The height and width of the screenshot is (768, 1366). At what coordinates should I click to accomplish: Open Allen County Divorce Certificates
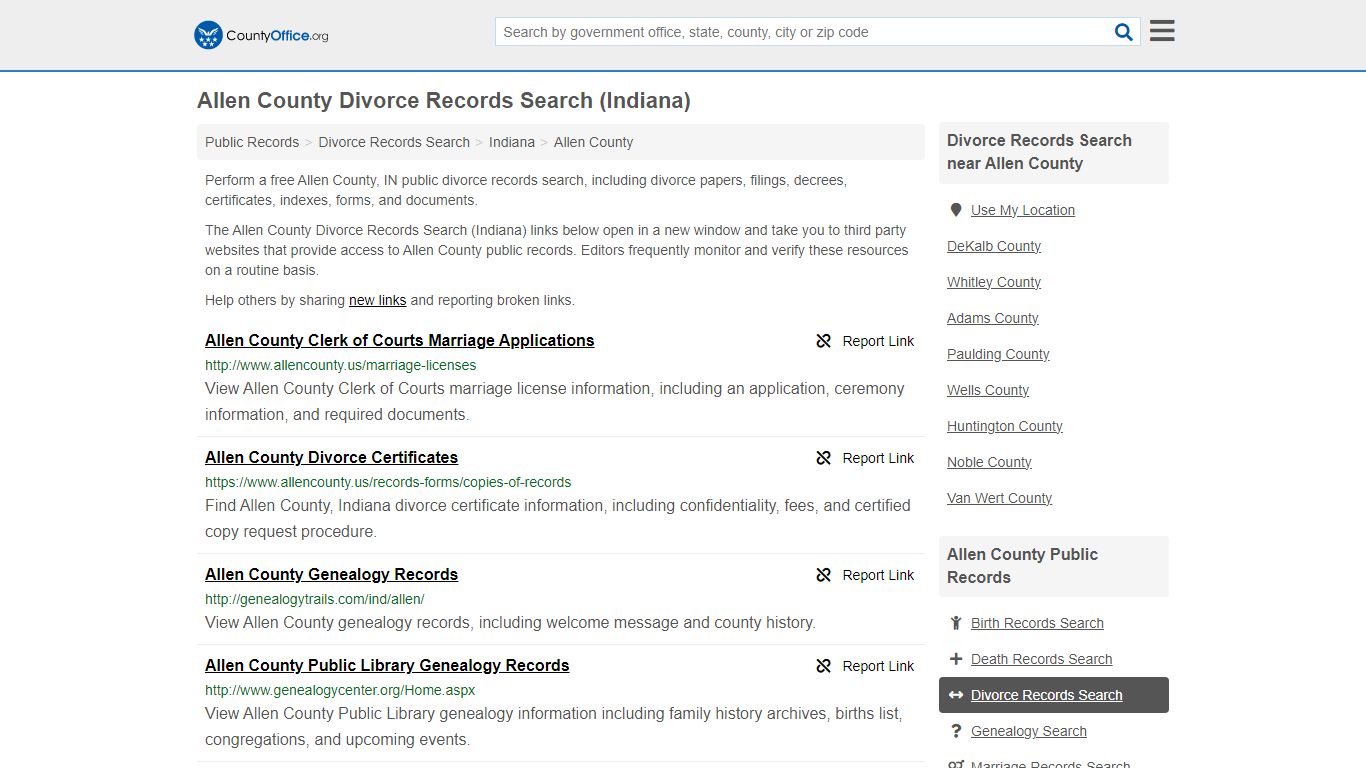click(331, 457)
